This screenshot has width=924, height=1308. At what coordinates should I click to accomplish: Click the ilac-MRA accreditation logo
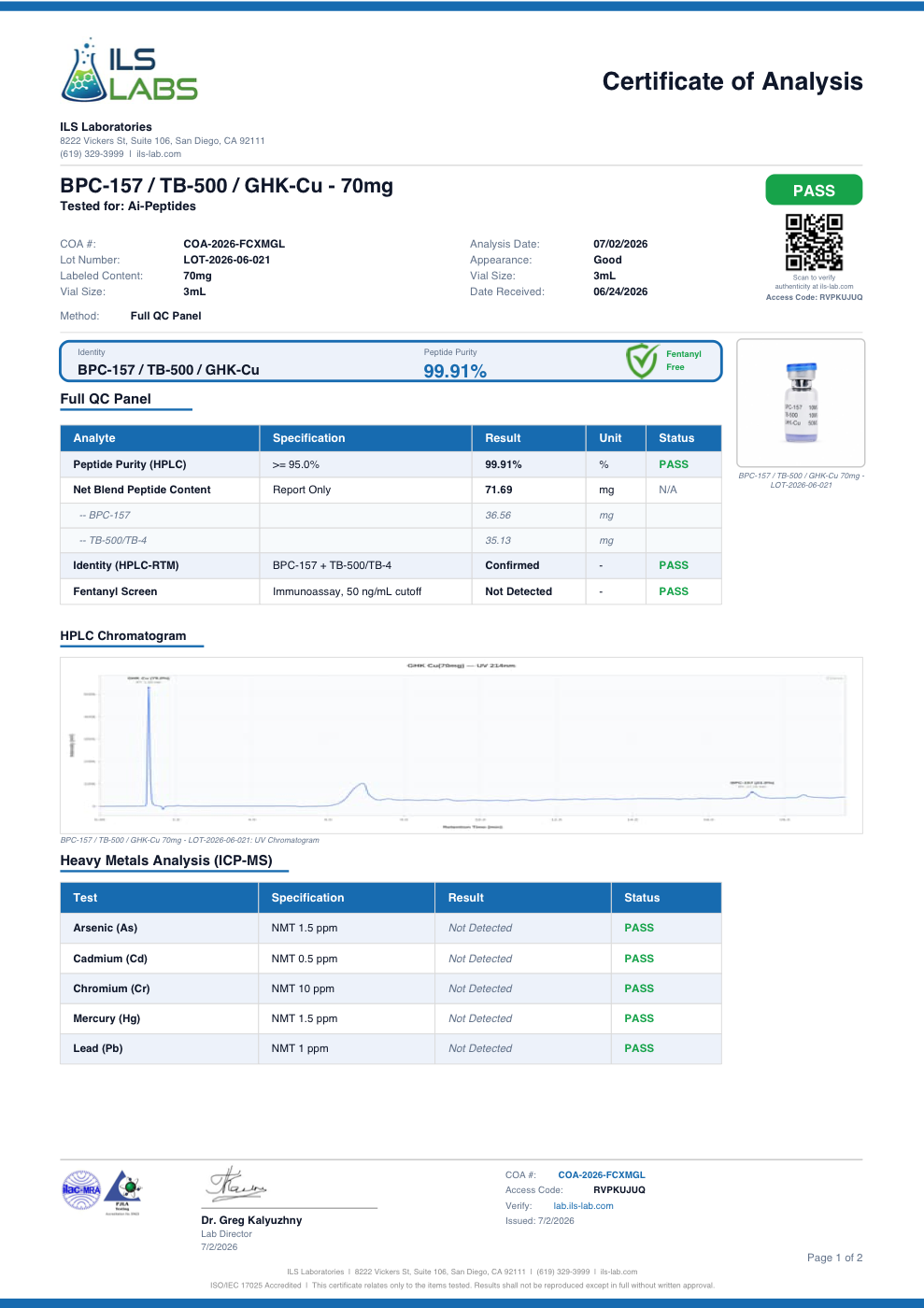coord(81,1190)
